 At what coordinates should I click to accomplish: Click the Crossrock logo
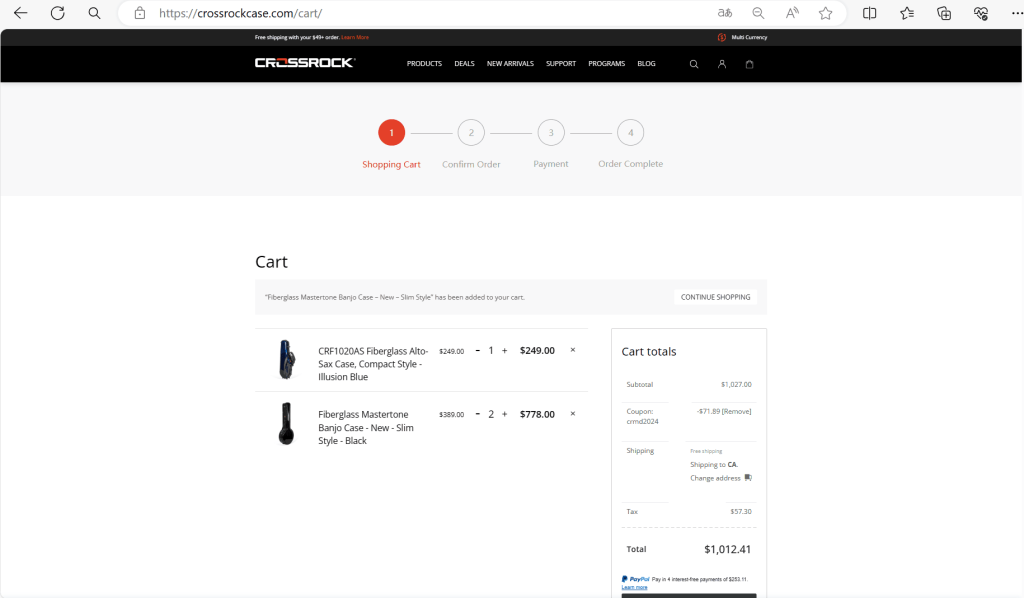coord(305,63)
